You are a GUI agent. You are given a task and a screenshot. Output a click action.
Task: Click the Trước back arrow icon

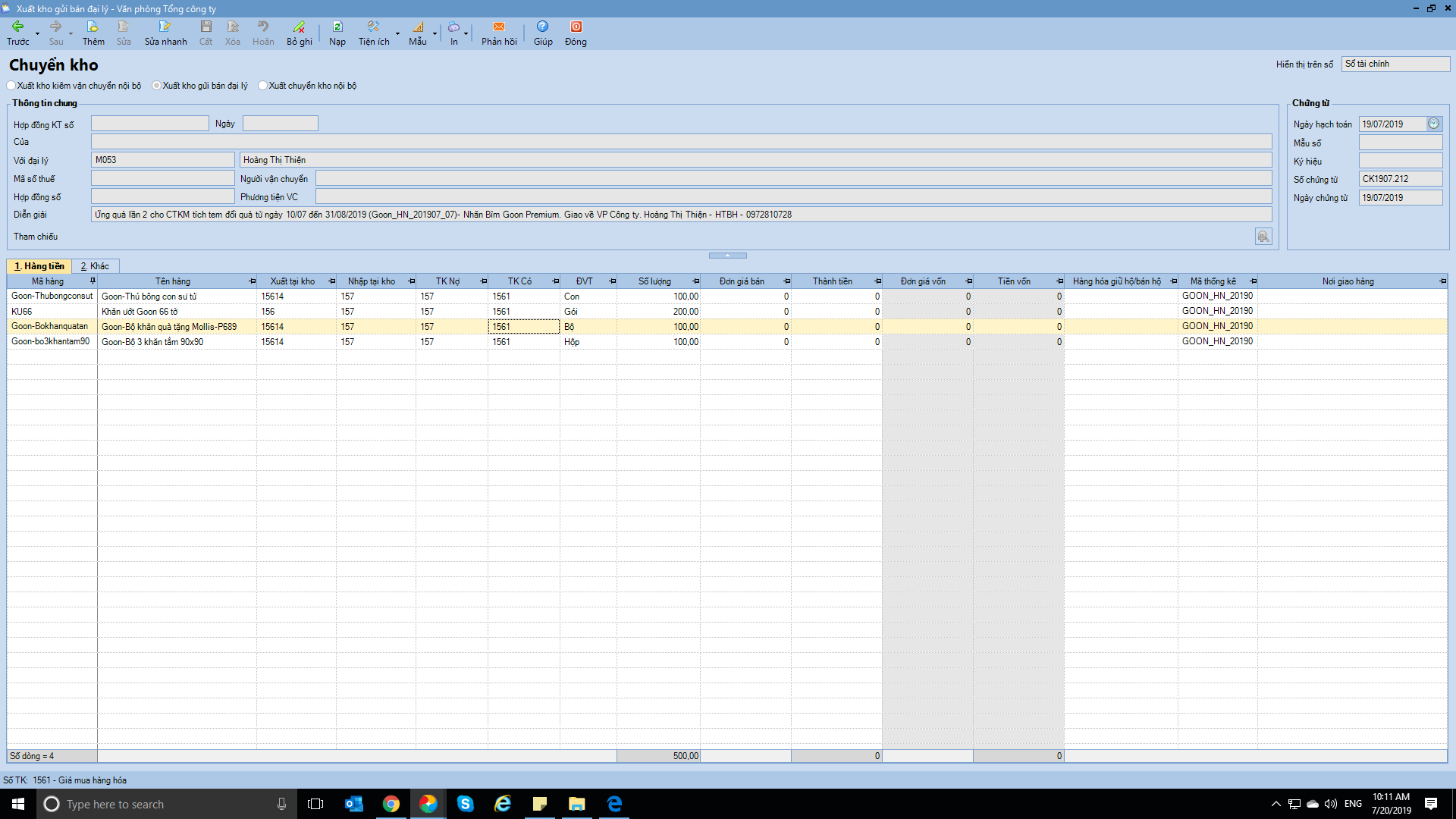pyautogui.click(x=17, y=27)
